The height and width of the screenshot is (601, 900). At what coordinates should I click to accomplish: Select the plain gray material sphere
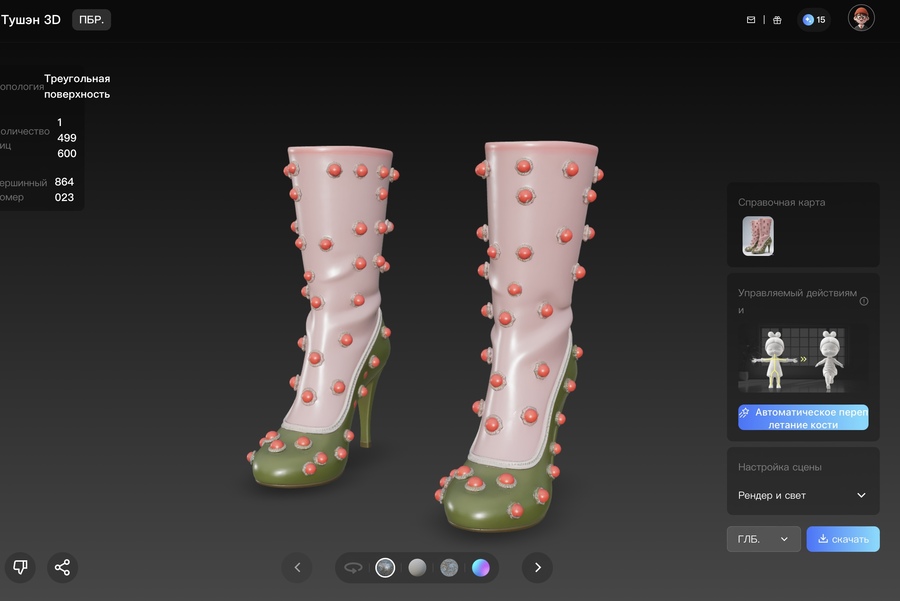tap(417, 568)
